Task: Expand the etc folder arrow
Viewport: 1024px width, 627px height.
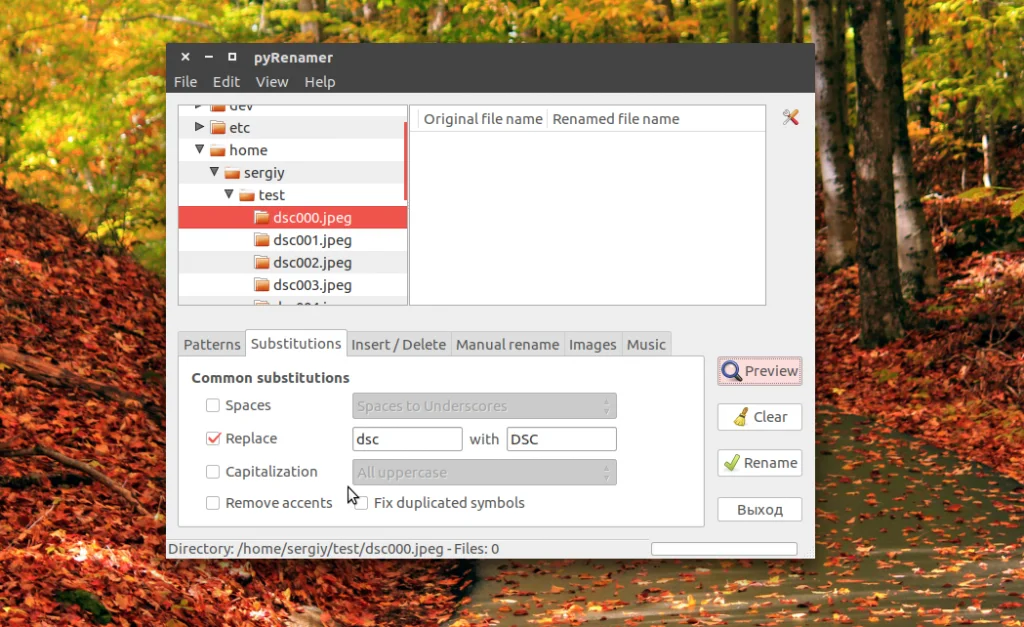Action: pyautogui.click(x=199, y=127)
